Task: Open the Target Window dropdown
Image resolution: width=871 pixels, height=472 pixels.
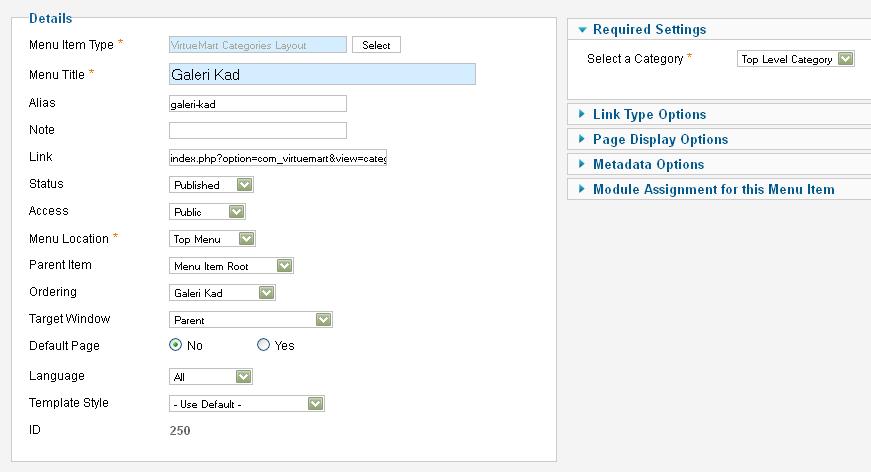Action: 251,320
